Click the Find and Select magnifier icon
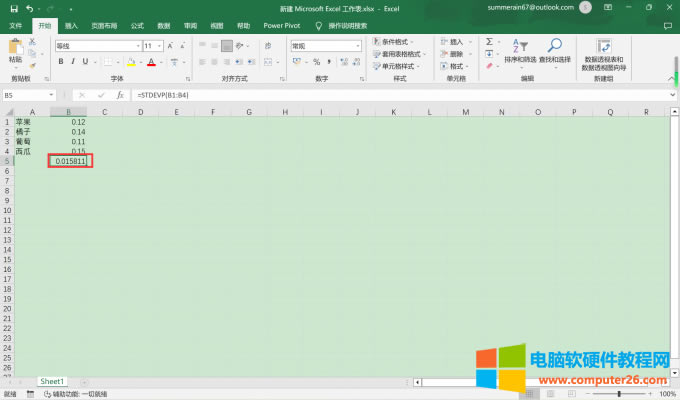 click(x=555, y=46)
